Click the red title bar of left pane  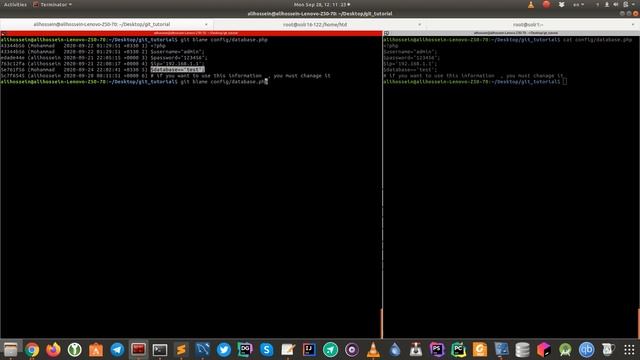pos(191,33)
